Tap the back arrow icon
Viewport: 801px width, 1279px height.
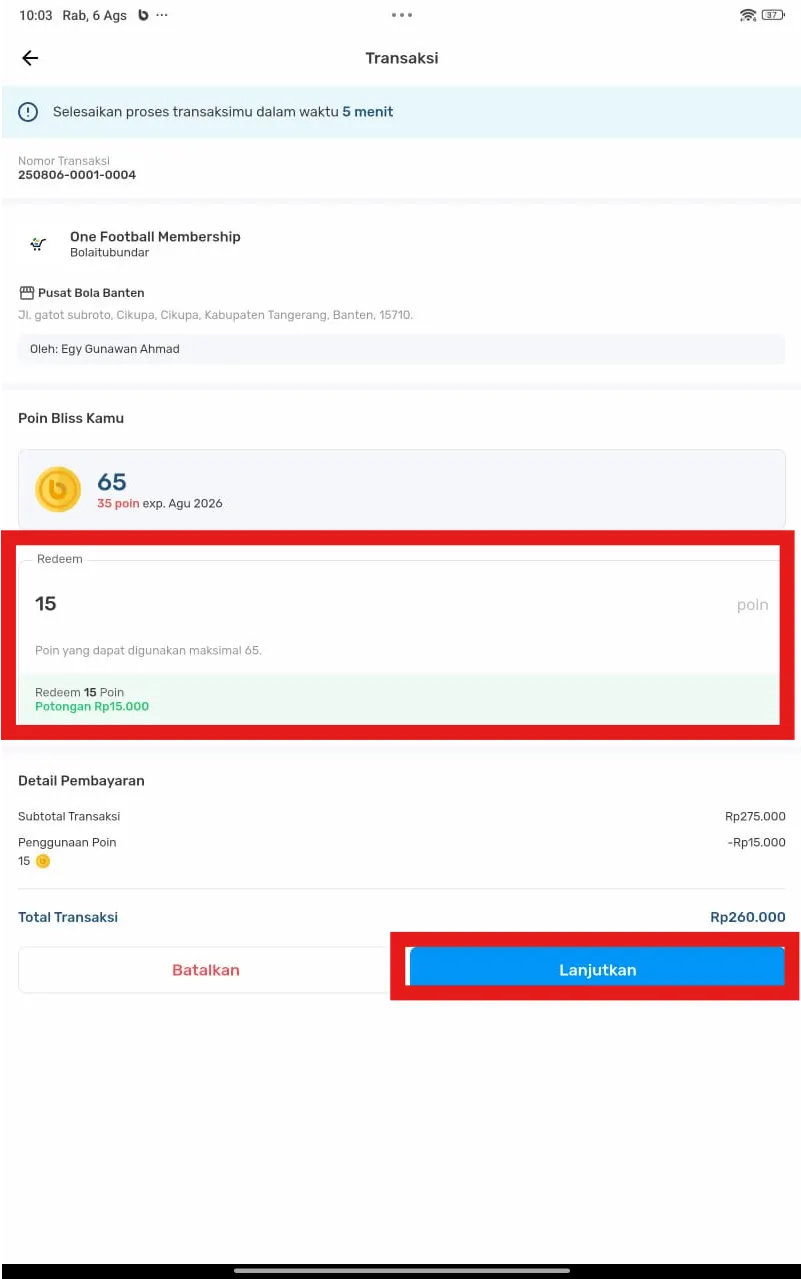pos(30,58)
